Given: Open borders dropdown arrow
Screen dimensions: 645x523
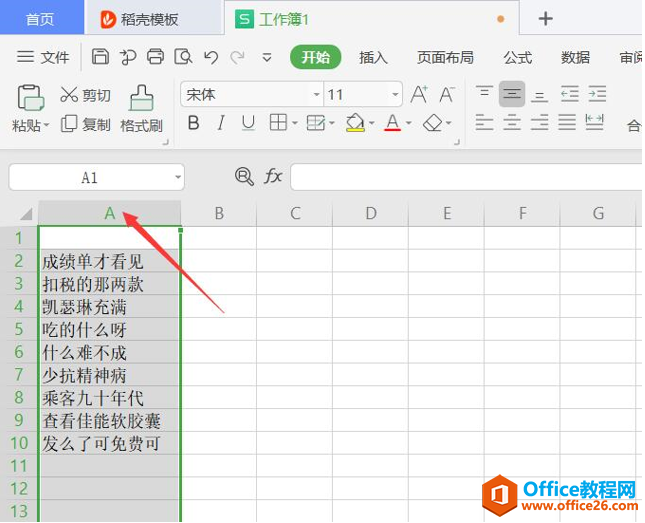Looking at the screenshot, I should pos(295,123).
